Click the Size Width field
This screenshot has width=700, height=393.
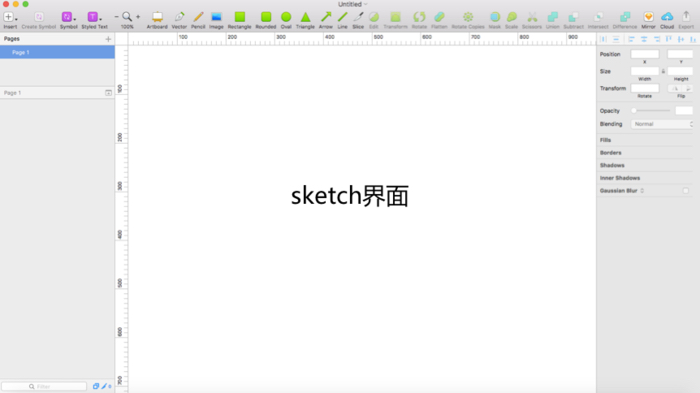pyautogui.click(x=645, y=71)
